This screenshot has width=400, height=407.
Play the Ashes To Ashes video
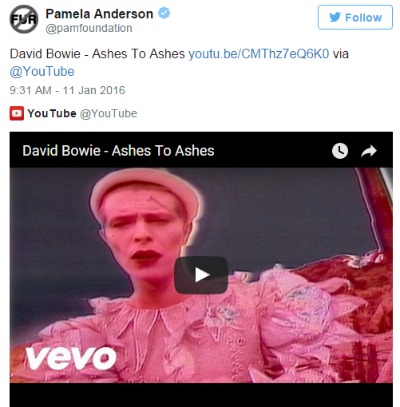(x=201, y=275)
